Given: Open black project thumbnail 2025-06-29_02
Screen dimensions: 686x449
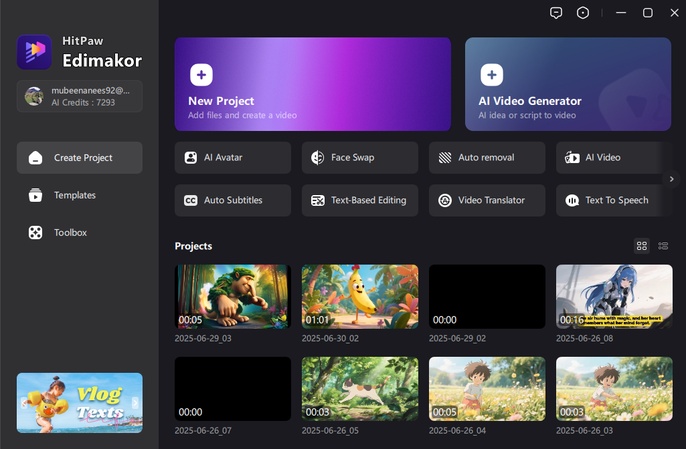Looking at the screenshot, I should pos(487,296).
